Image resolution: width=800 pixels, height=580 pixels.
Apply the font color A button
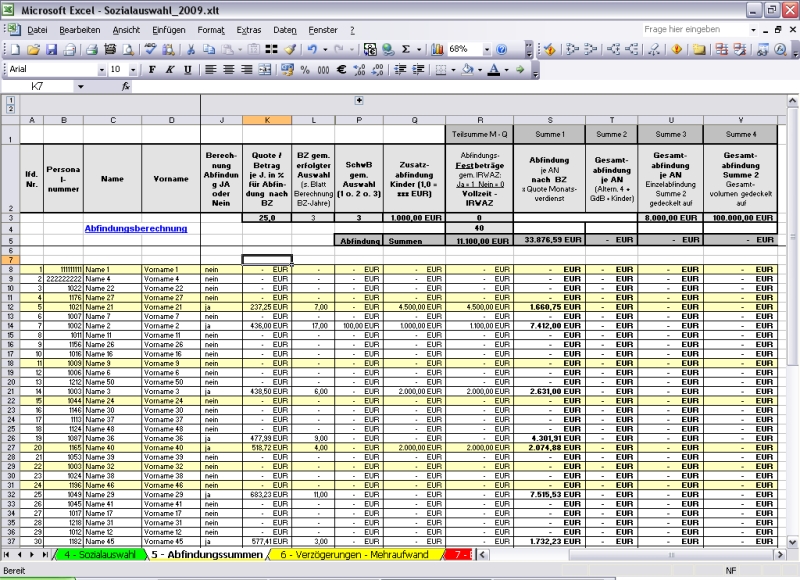pyautogui.click(x=493, y=69)
